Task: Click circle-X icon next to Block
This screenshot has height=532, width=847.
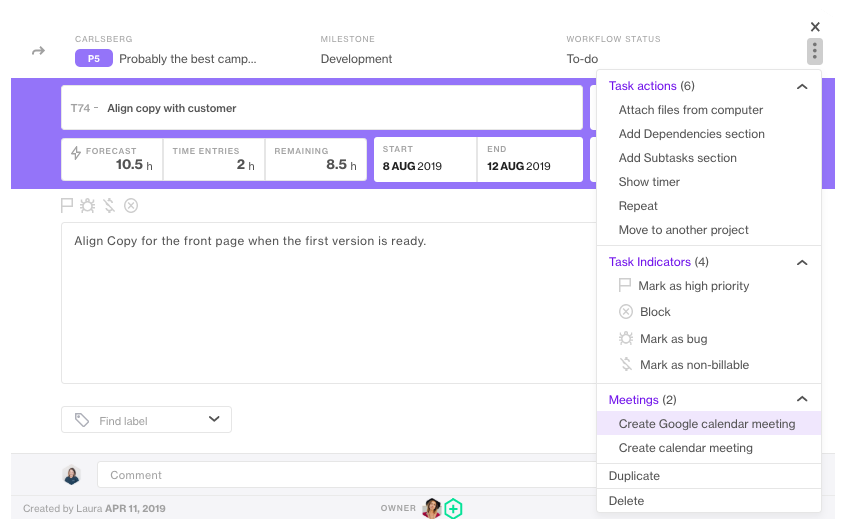Action: pos(626,312)
